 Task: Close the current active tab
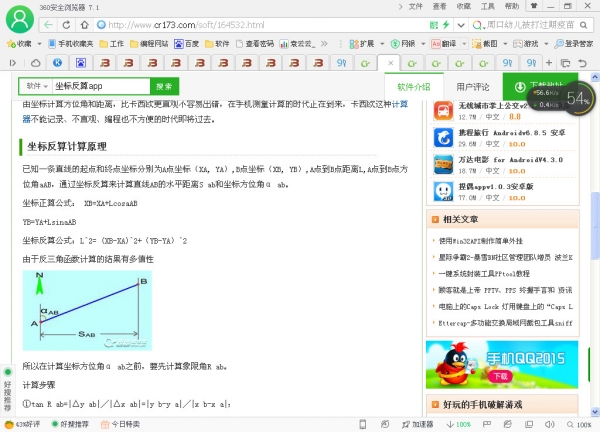click(390, 63)
